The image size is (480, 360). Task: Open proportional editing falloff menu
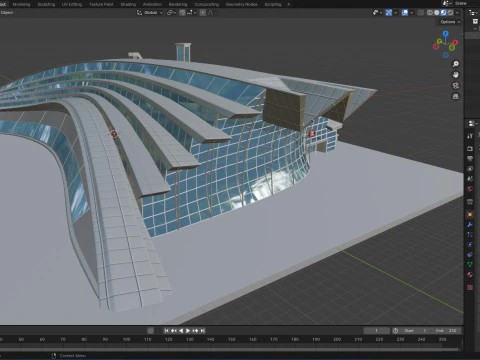(x=211, y=13)
